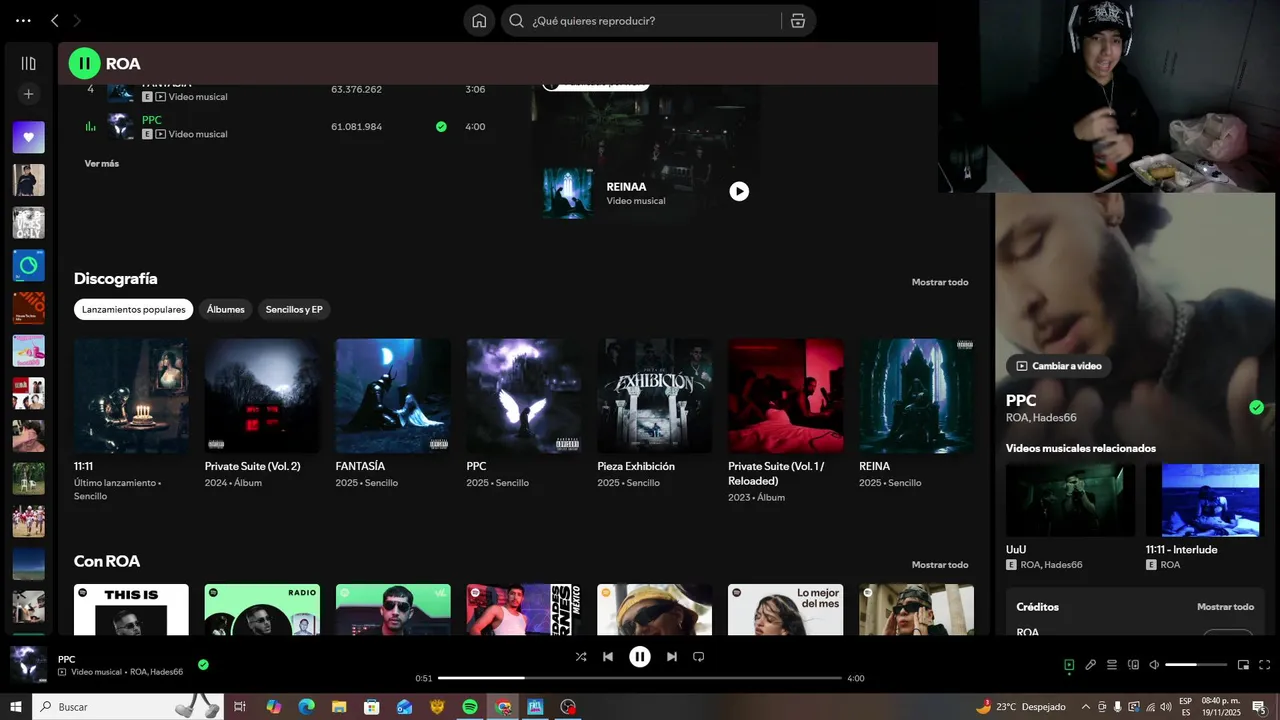
Task: Open File Explorer from taskbar
Action: (339, 707)
